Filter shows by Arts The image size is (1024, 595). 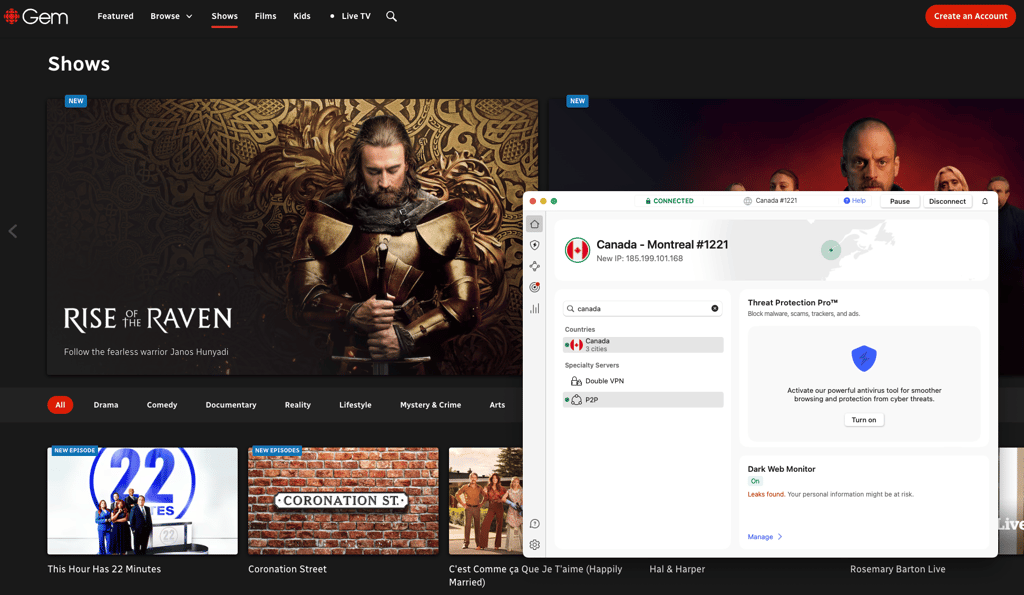pyautogui.click(x=497, y=405)
